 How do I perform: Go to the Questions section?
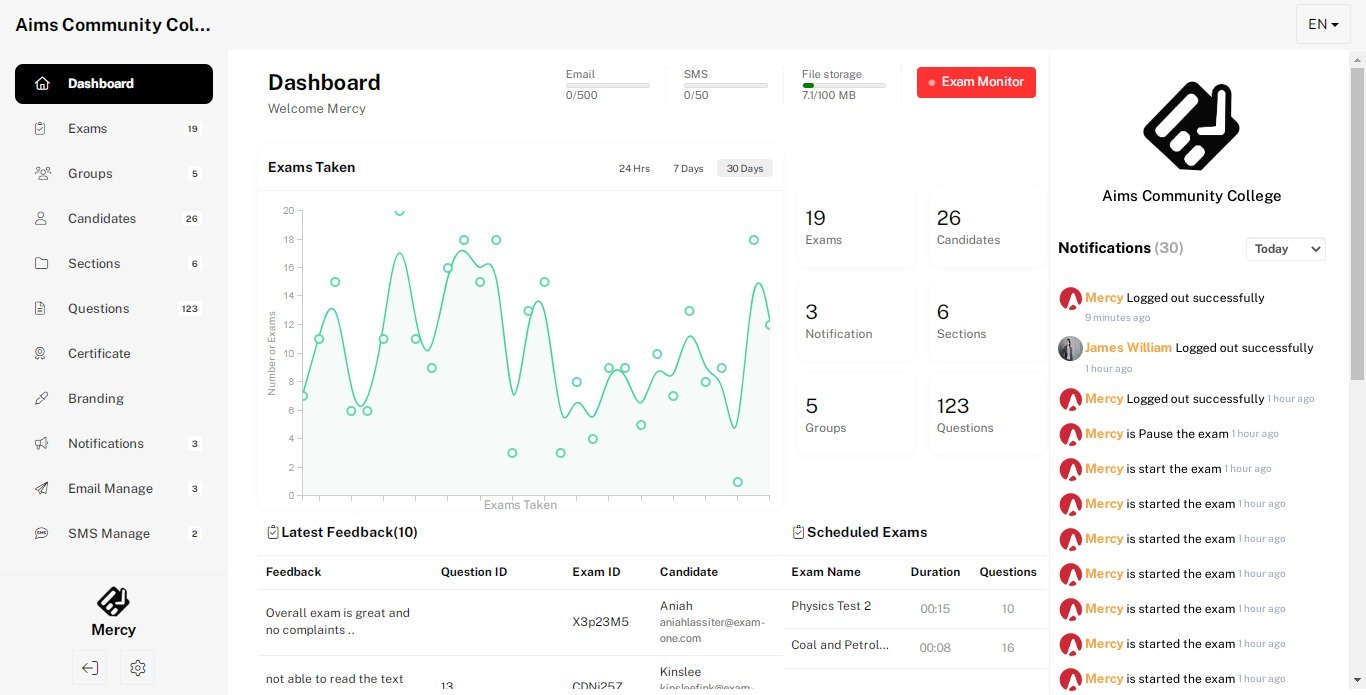[99, 309]
